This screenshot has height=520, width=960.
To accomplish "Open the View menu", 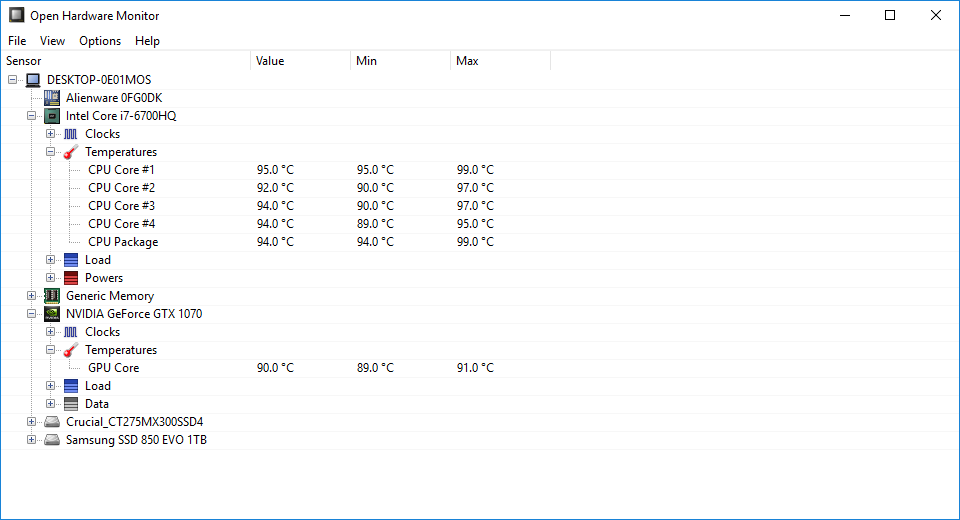I will pyautogui.click(x=52, y=41).
